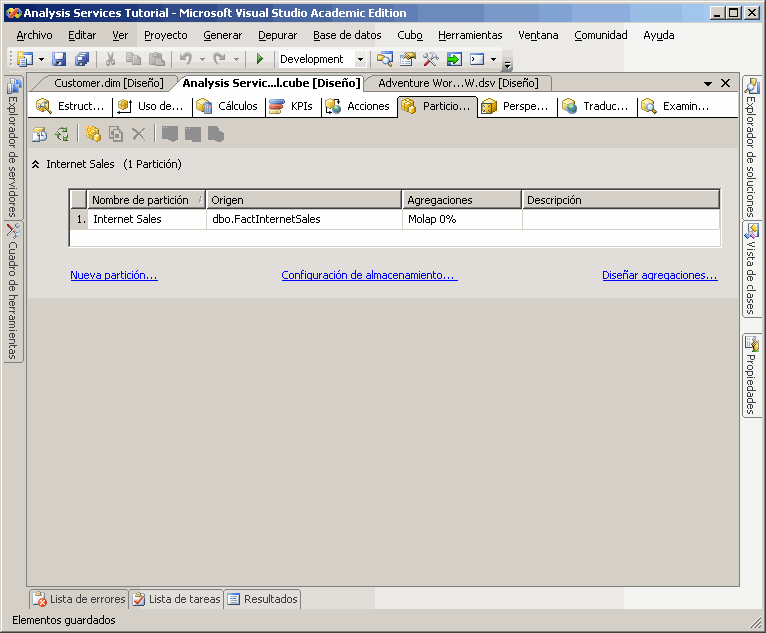Select the Molap 0% aggregations cell
Image resolution: width=766 pixels, height=633 pixels.
tap(462, 219)
